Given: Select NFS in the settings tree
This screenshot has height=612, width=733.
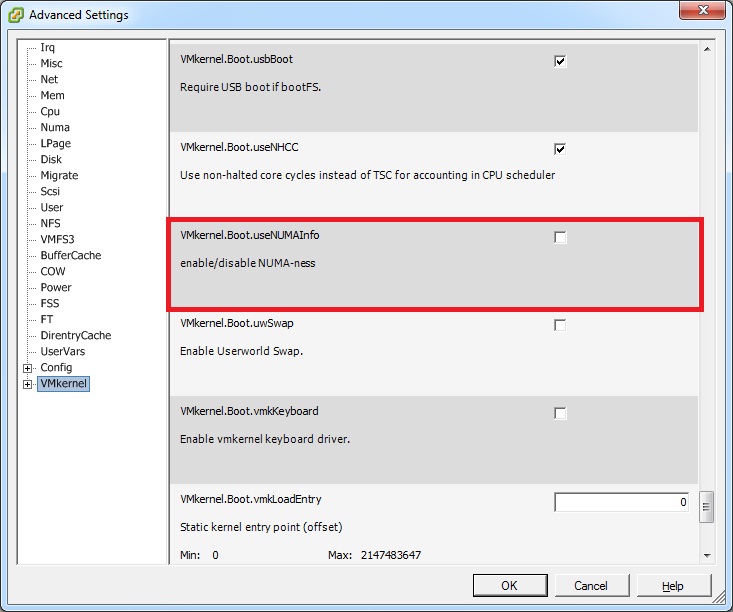Looking at the screenshot, I should click(50, 223).
